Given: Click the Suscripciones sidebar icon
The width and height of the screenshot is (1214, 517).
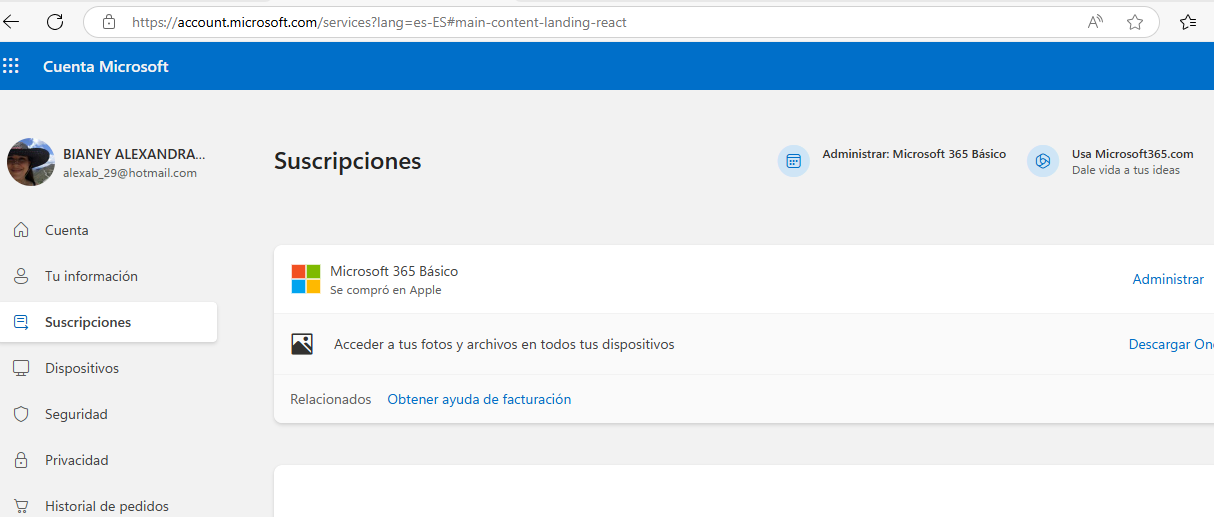Looking at the screenshot, I should (x=20, y=322).
